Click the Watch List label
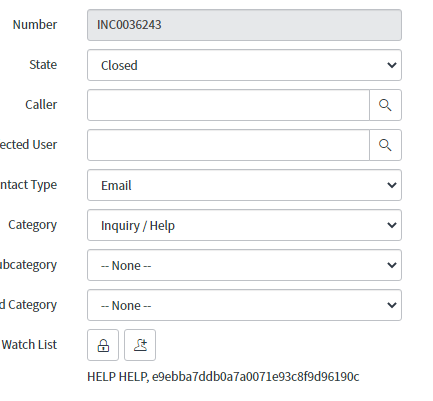This screenshot has height=401, width=433. pyautogui.click(x=29, y=345)
